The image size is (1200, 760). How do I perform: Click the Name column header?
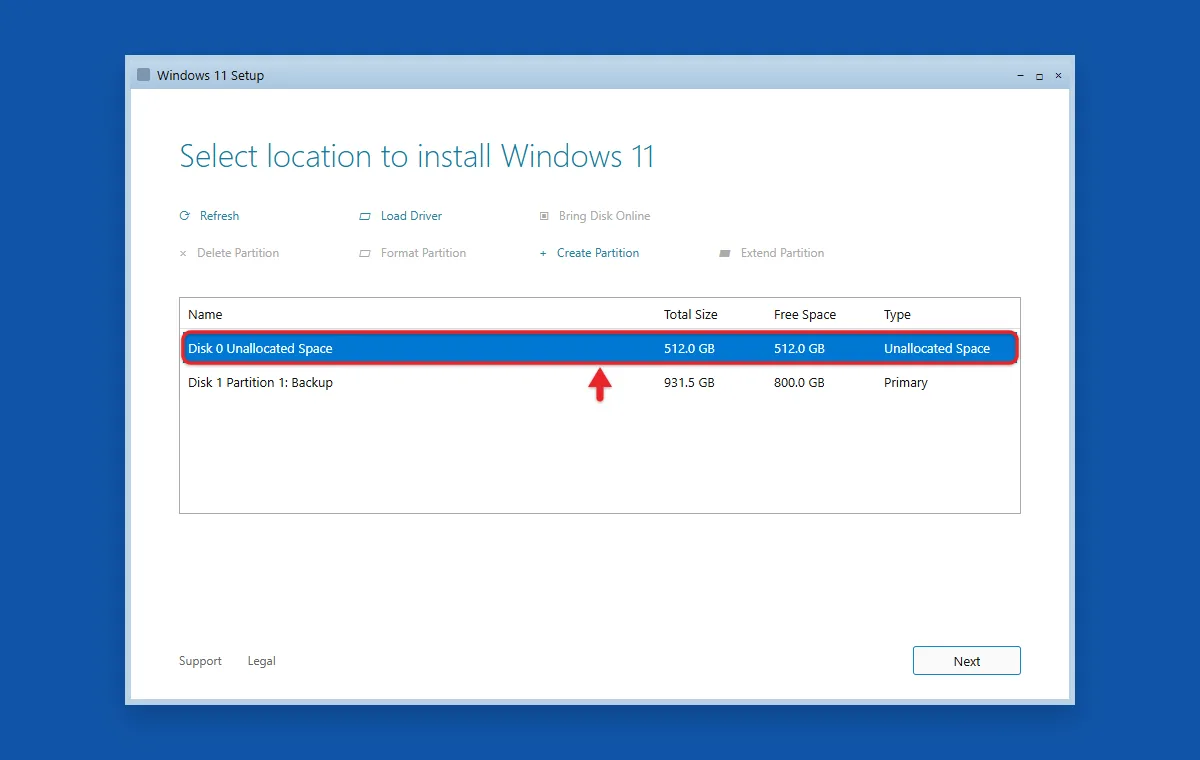[x=206, y=315]
